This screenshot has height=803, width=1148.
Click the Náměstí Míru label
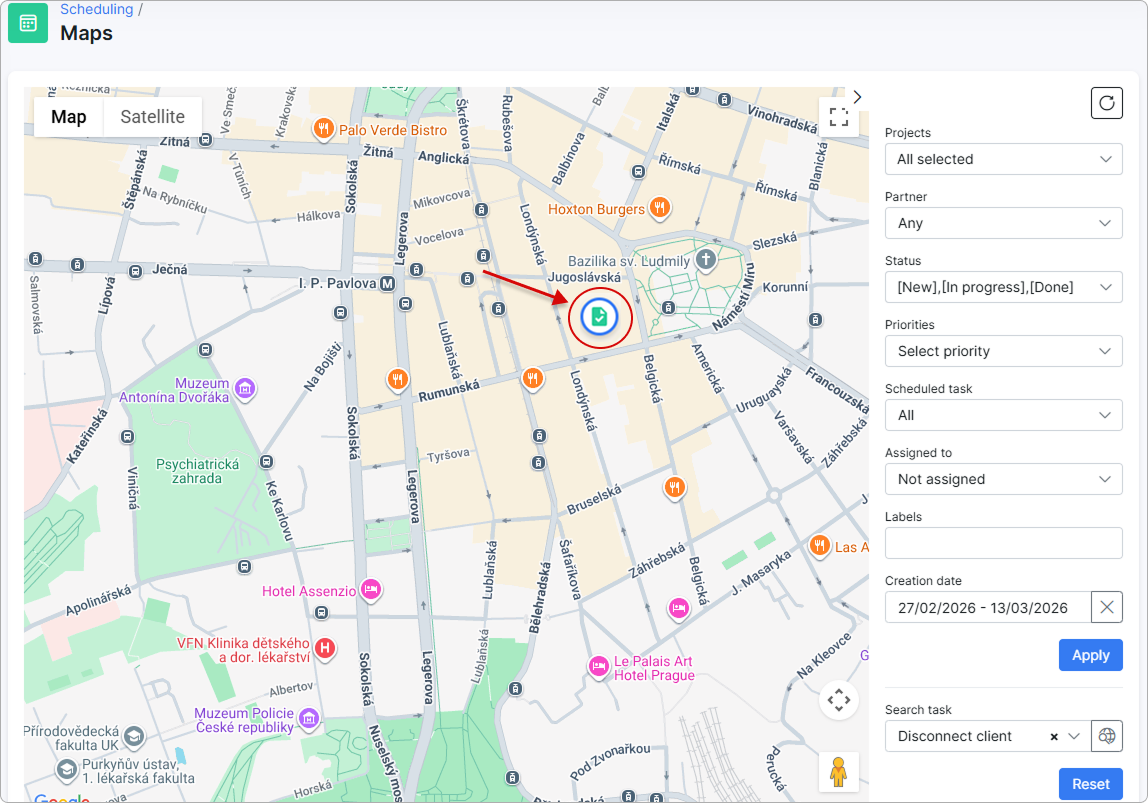point(734,298)
